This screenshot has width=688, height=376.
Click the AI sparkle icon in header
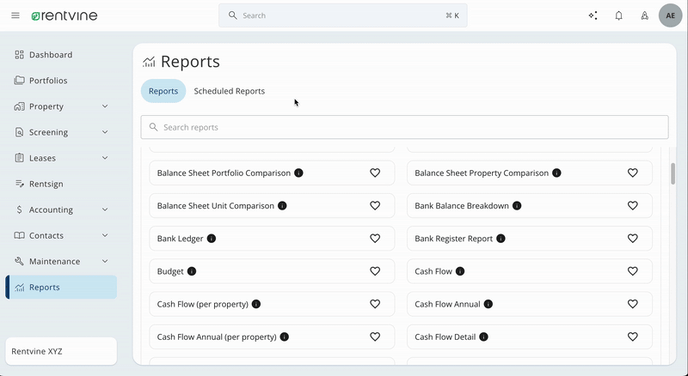click(593, 16)
